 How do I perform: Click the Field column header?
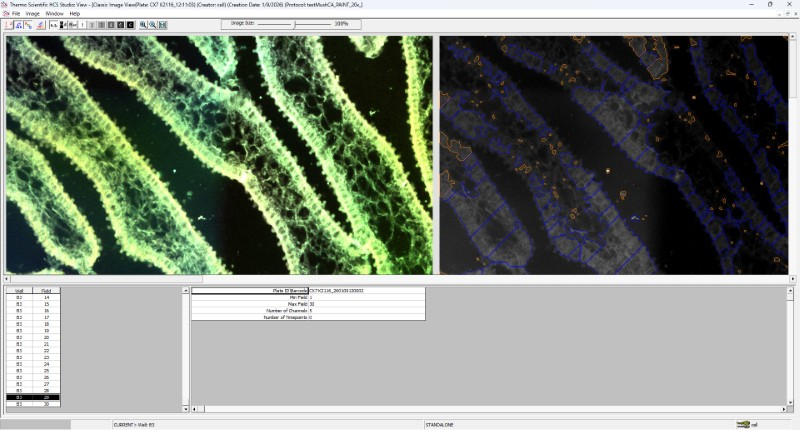(x=46, y=291)
